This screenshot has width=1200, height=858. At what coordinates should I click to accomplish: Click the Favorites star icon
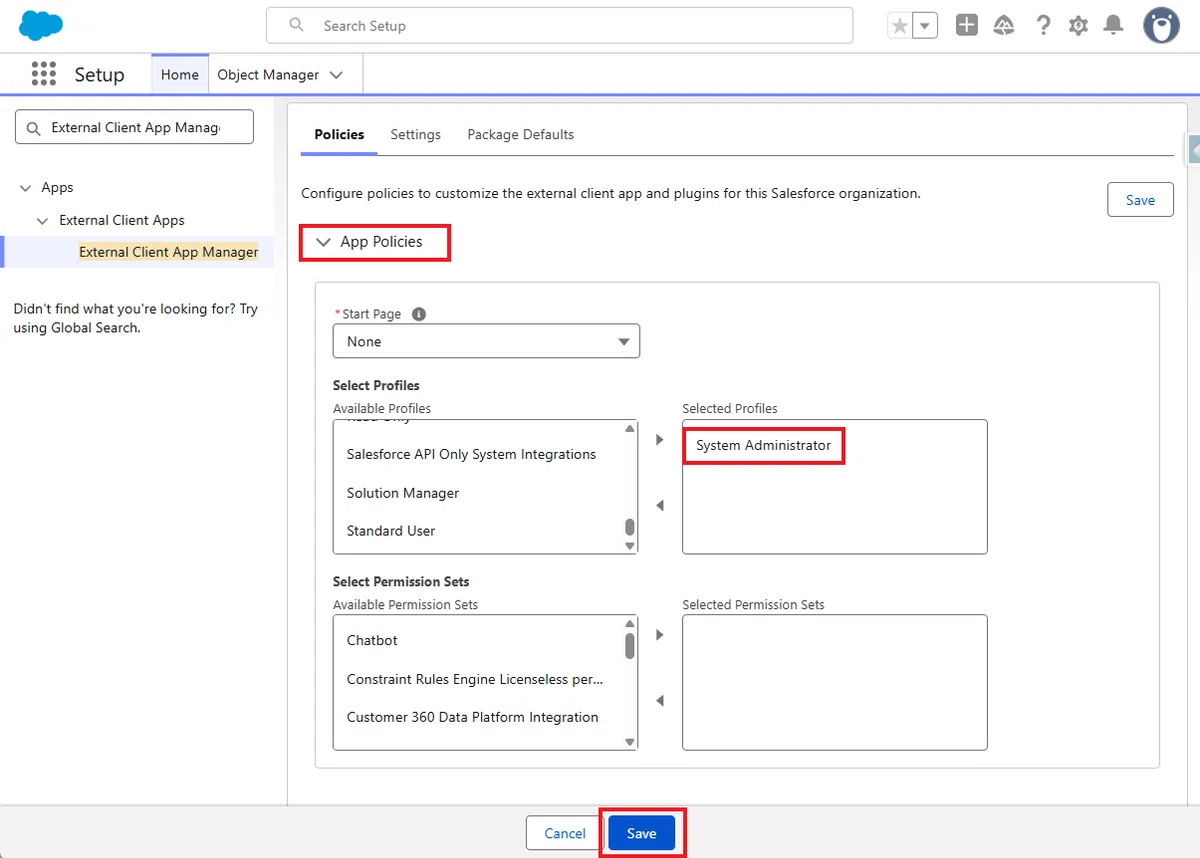pos(900,26)
